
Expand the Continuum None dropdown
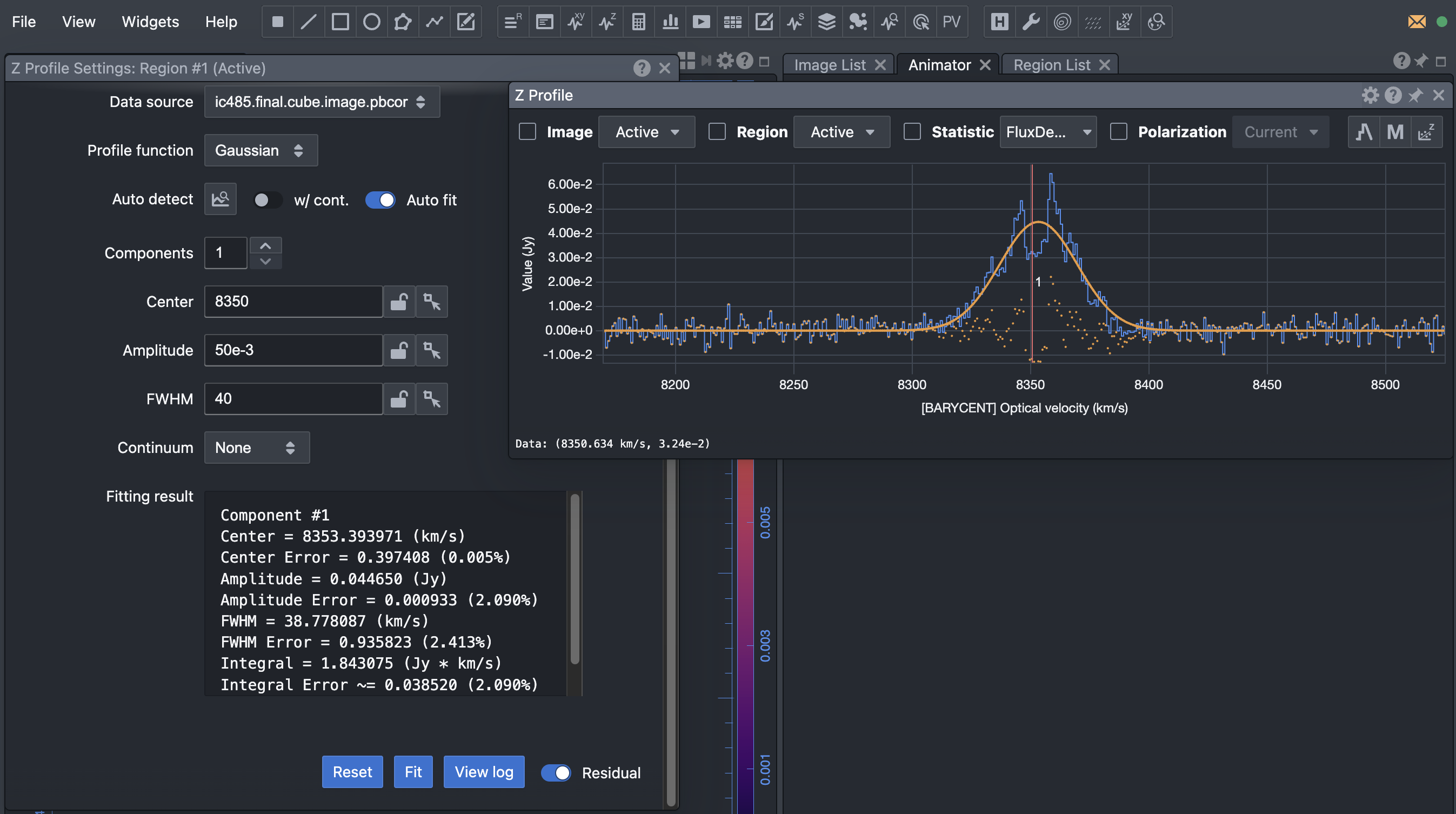pyautogui.click(x=257, y=448)
